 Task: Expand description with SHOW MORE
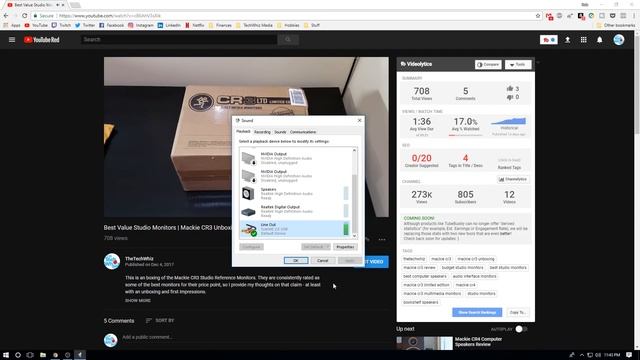point(138,300)
